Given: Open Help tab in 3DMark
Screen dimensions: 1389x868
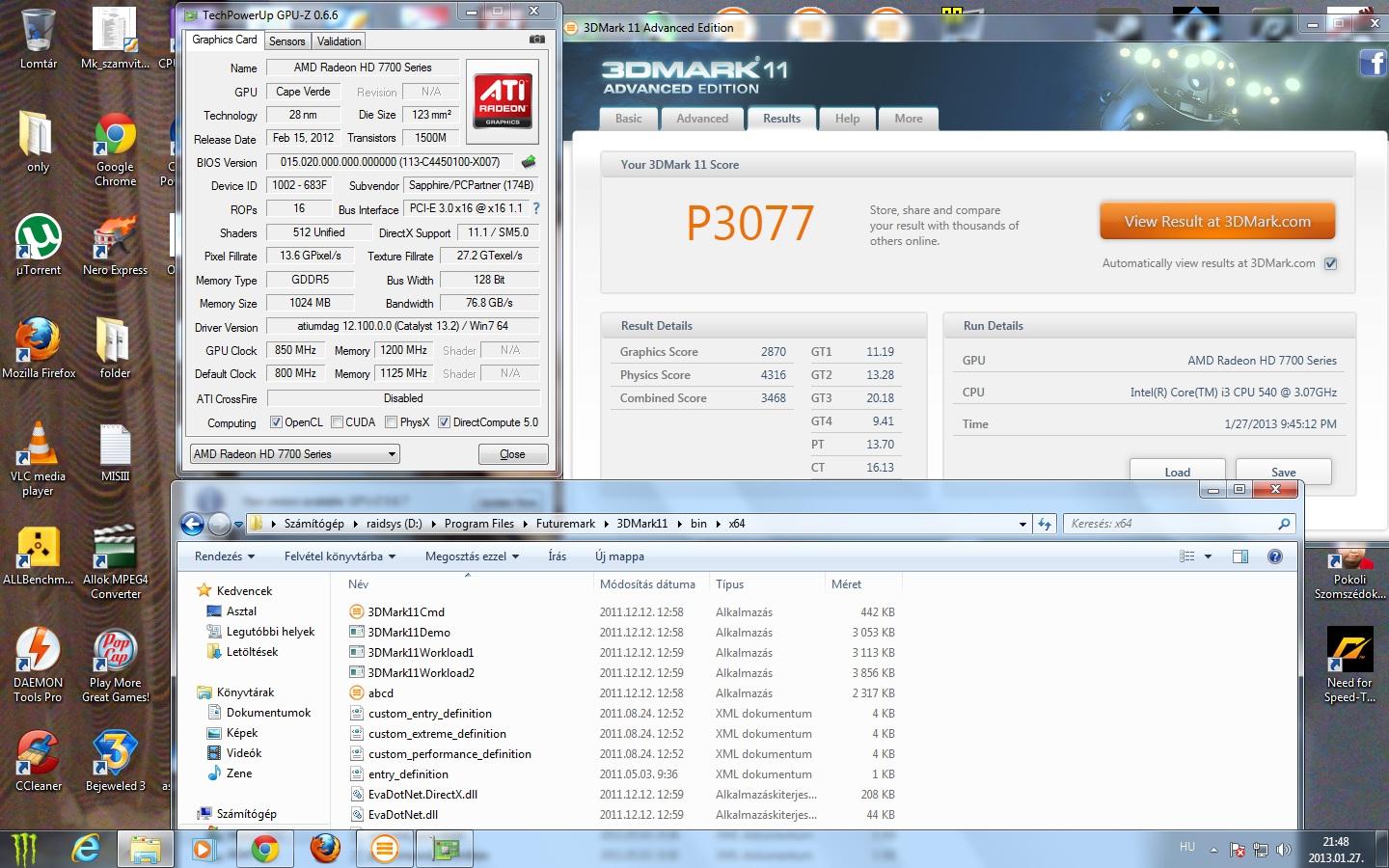Looking at the screenshot, I should click(847, 119).
